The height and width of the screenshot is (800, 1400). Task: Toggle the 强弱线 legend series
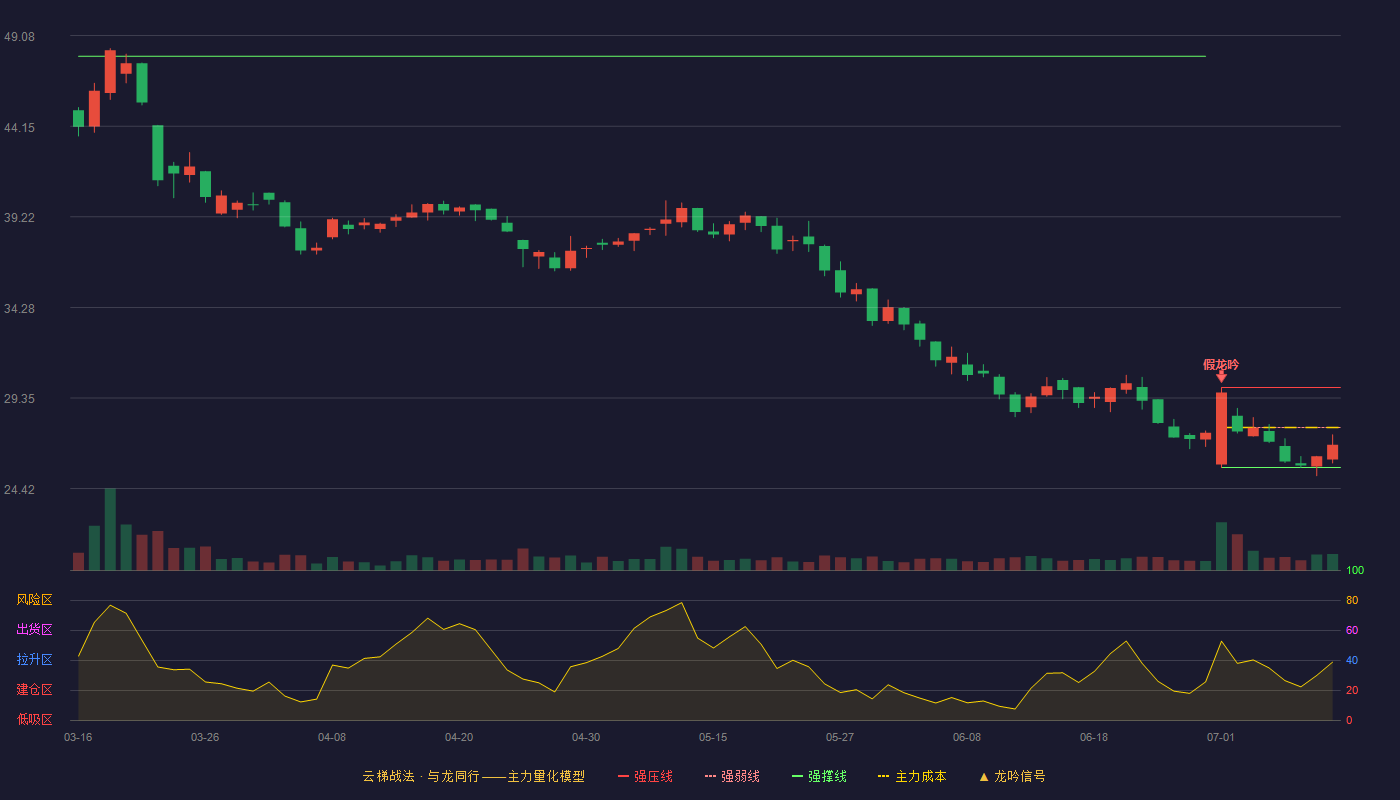[x=740, y=777]
